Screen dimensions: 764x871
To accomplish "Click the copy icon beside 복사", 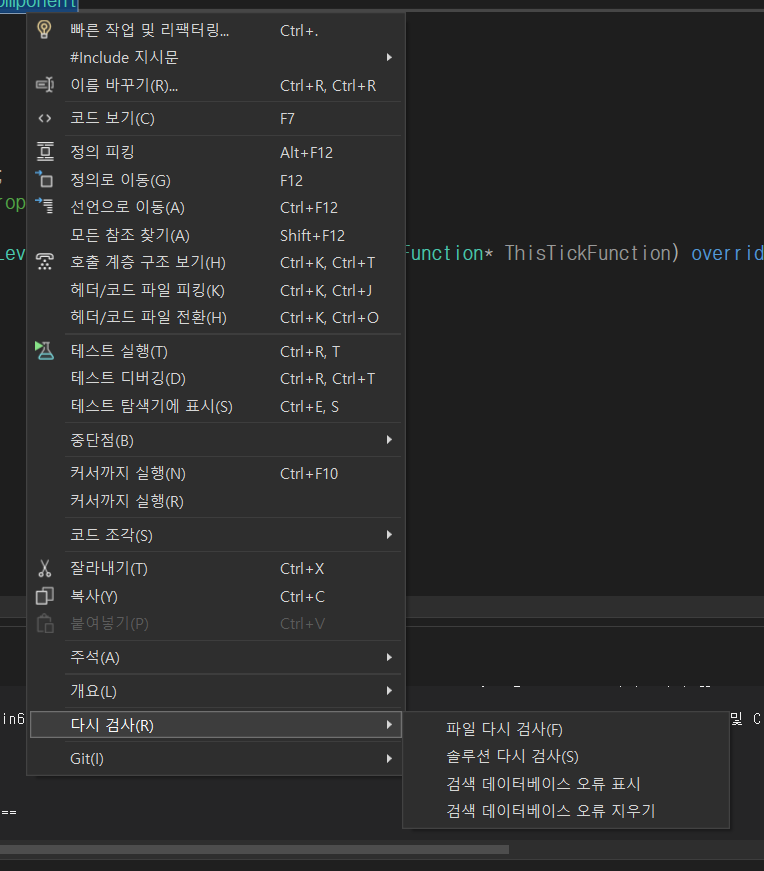I will pos(44,596).
